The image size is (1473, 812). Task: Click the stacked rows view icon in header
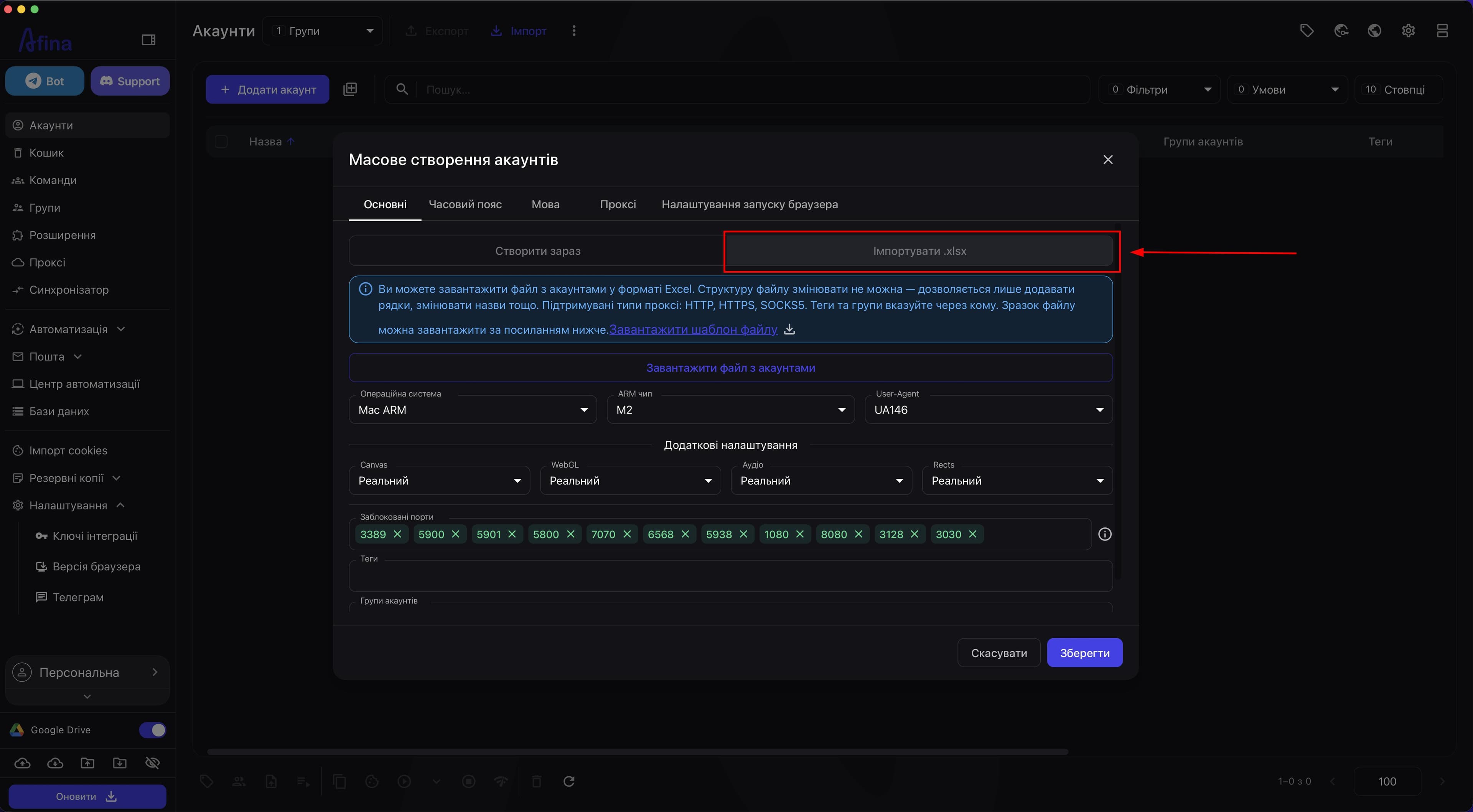click(x=1442, y=31)
